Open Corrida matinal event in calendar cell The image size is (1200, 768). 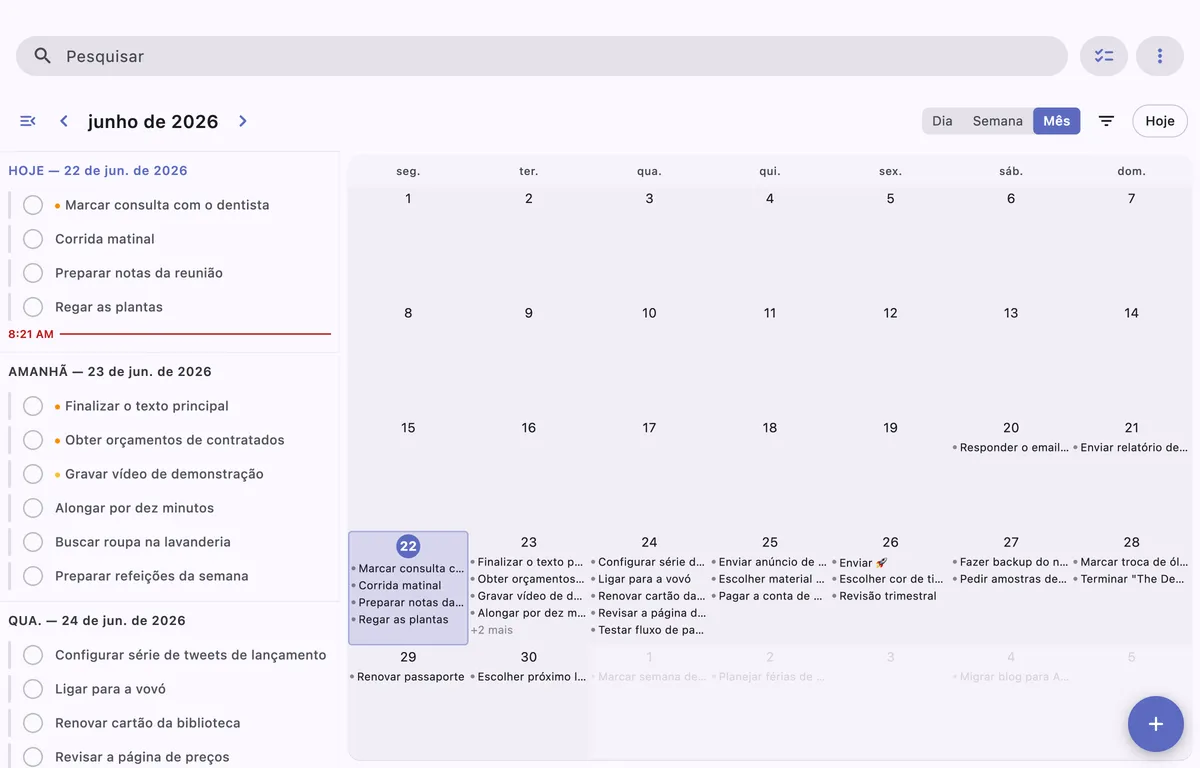pyautogui.click(x=408, y=586)
